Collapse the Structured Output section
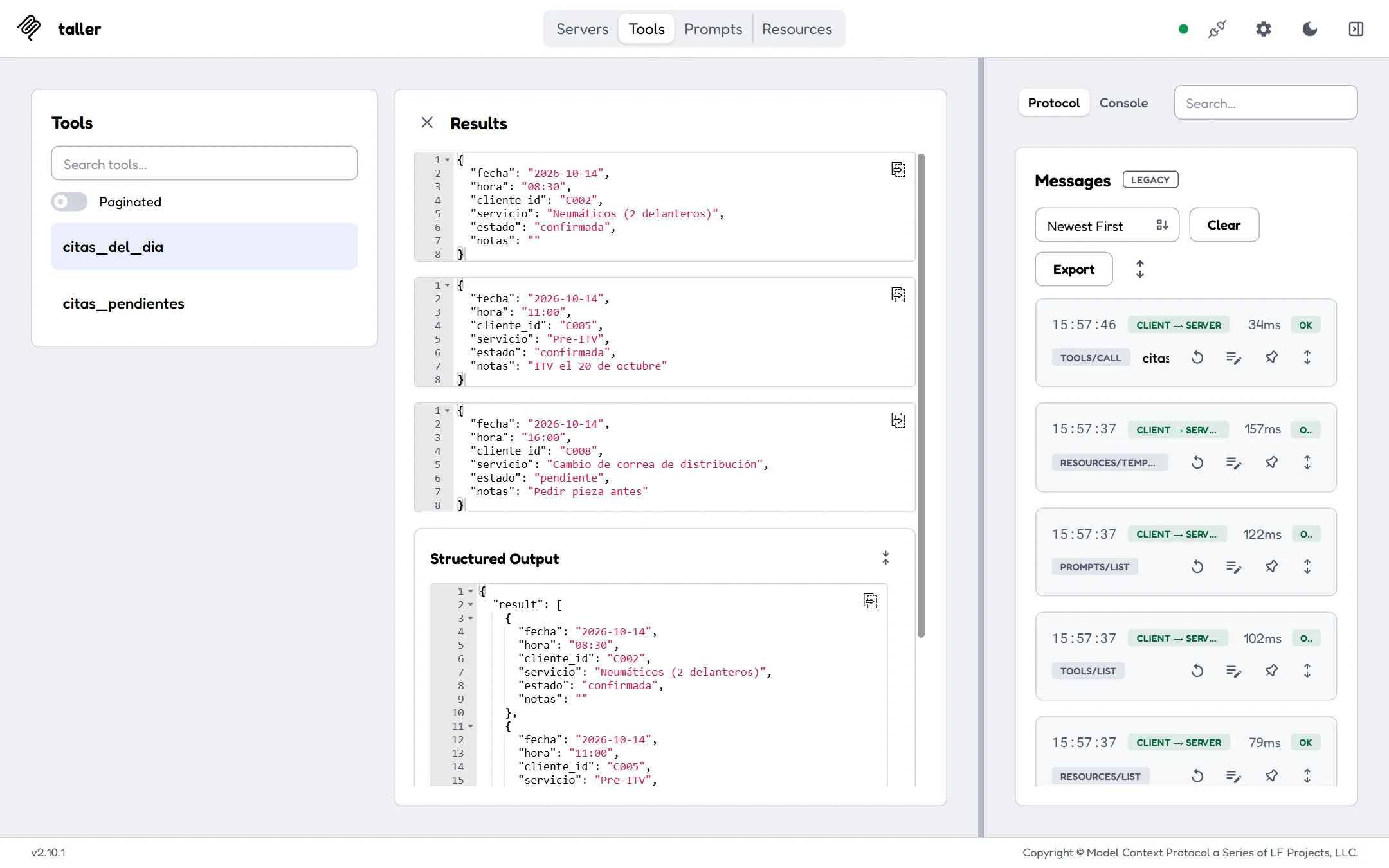1389x868 pixels. pyautogui.click(x=885, y=558)
